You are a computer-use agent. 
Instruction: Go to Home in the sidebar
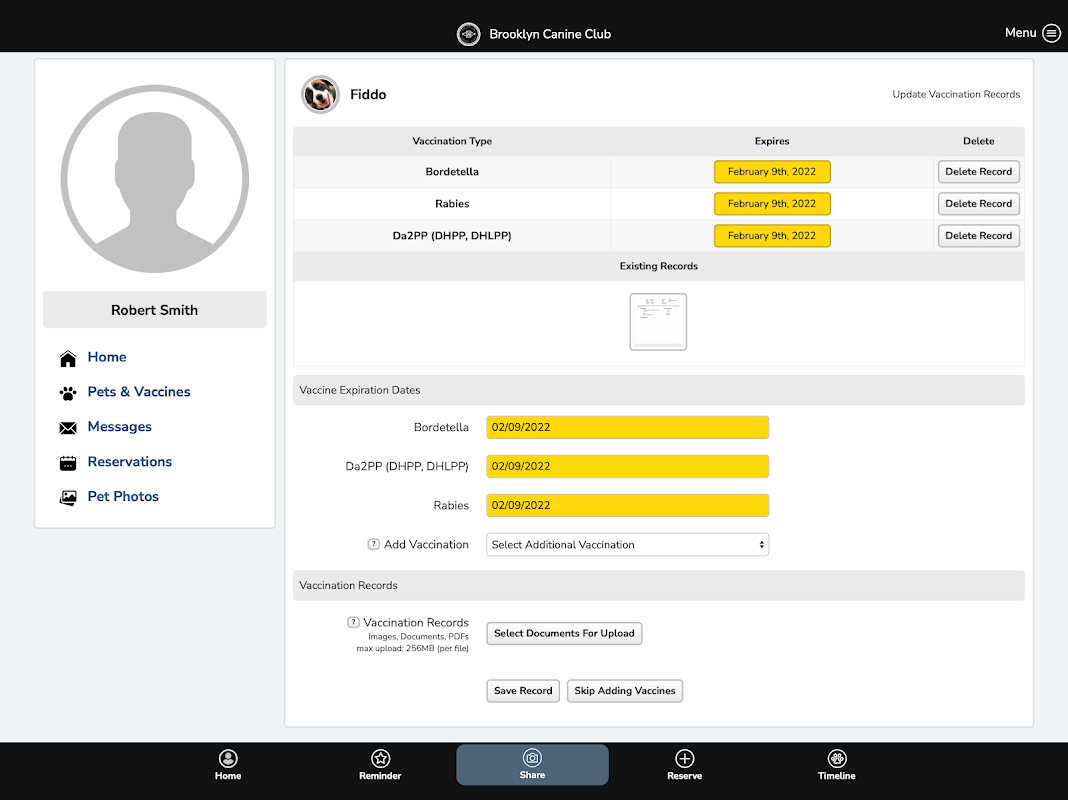tap(107, 357)
